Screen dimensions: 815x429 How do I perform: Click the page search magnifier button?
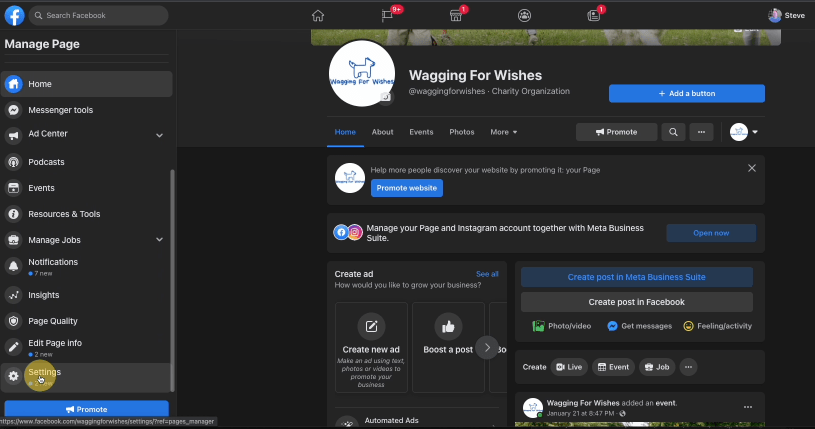[x=673, y=132]
